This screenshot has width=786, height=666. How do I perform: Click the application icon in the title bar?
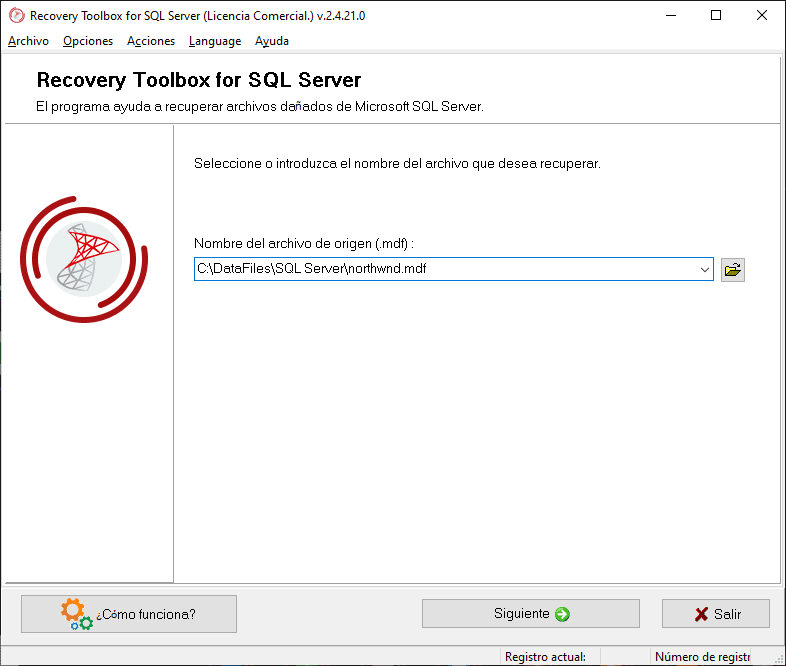pyautogui.click(x=17, y=16)
